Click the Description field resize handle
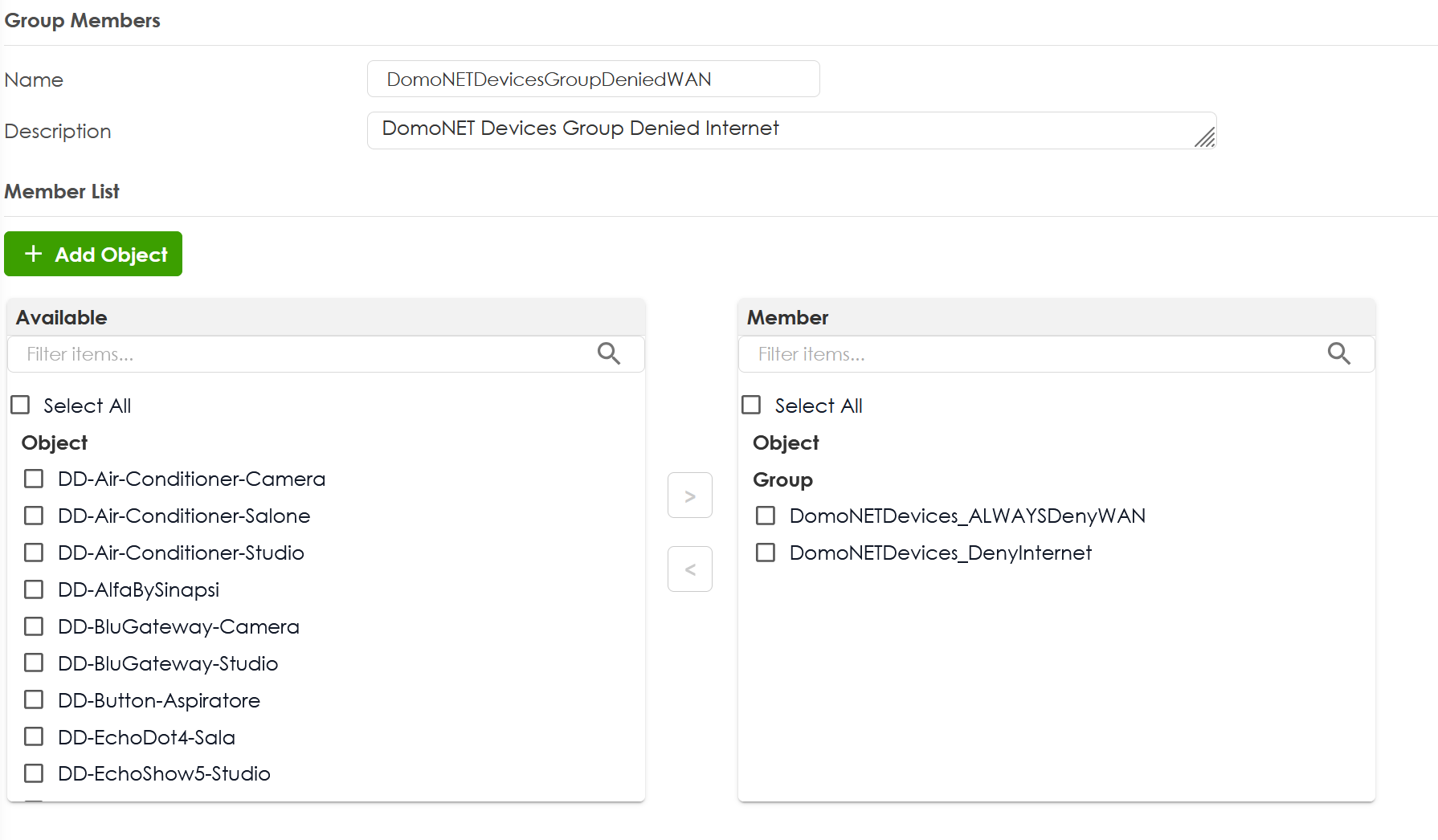1438x840 pixels. pyautogui.click(x=1204, y=138)
